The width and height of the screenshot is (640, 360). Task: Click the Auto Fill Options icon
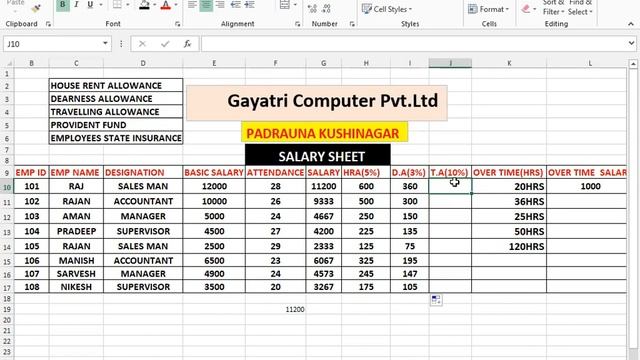(436, 300)
